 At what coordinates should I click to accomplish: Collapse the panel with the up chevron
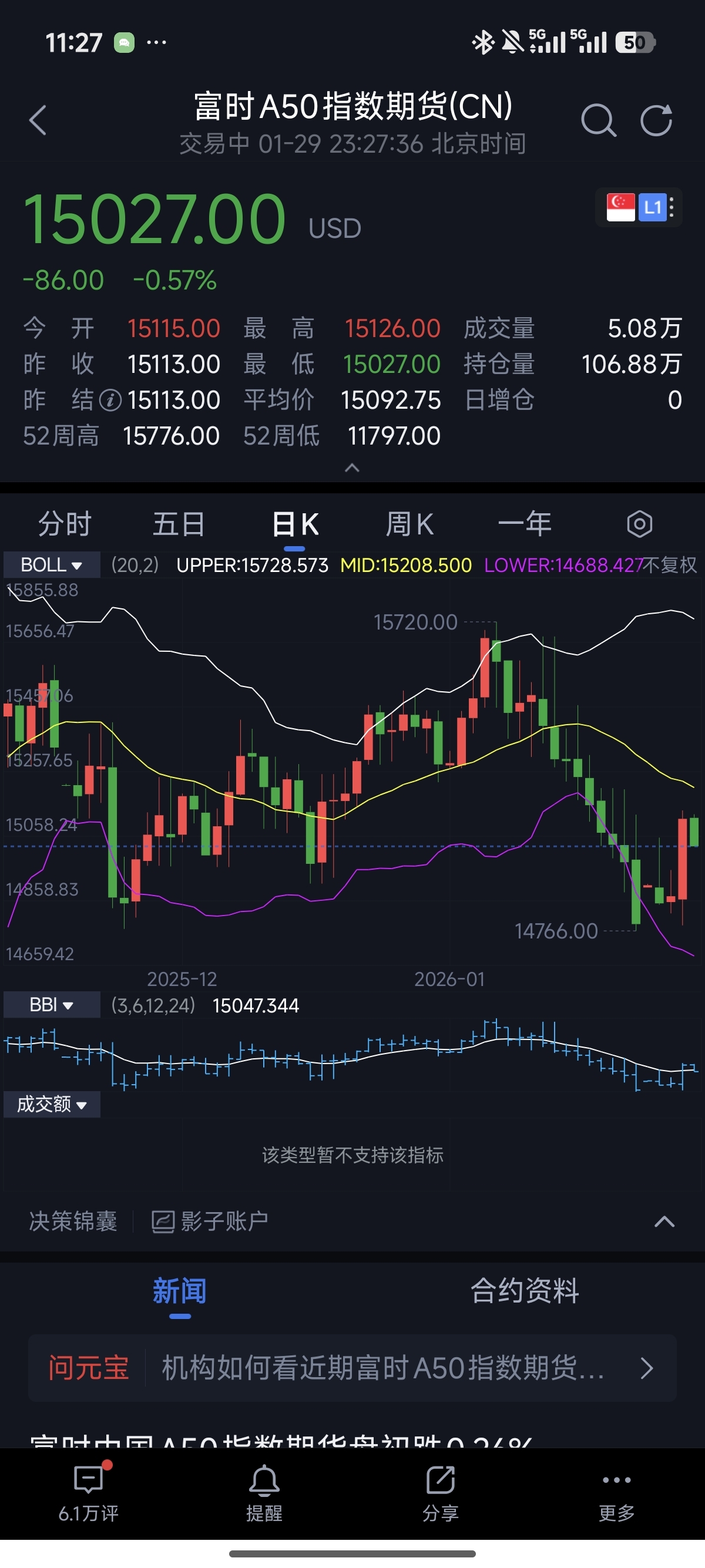(664, 1222)
